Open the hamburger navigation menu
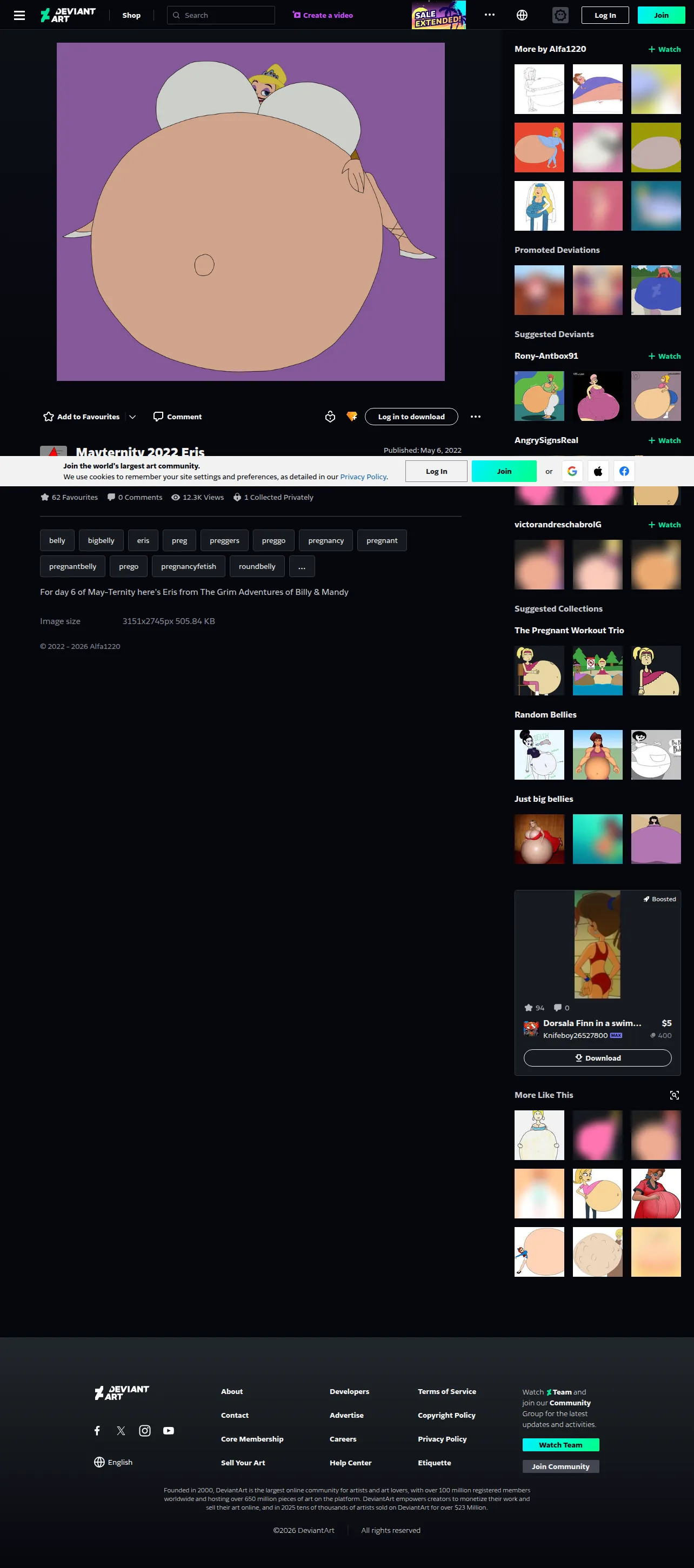The image size is (694, 1568). tap(19, 15)
